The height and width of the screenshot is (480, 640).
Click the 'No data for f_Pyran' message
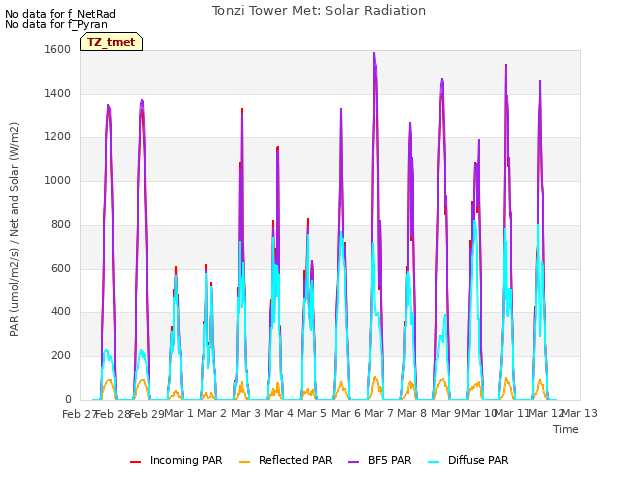[56, 24]
